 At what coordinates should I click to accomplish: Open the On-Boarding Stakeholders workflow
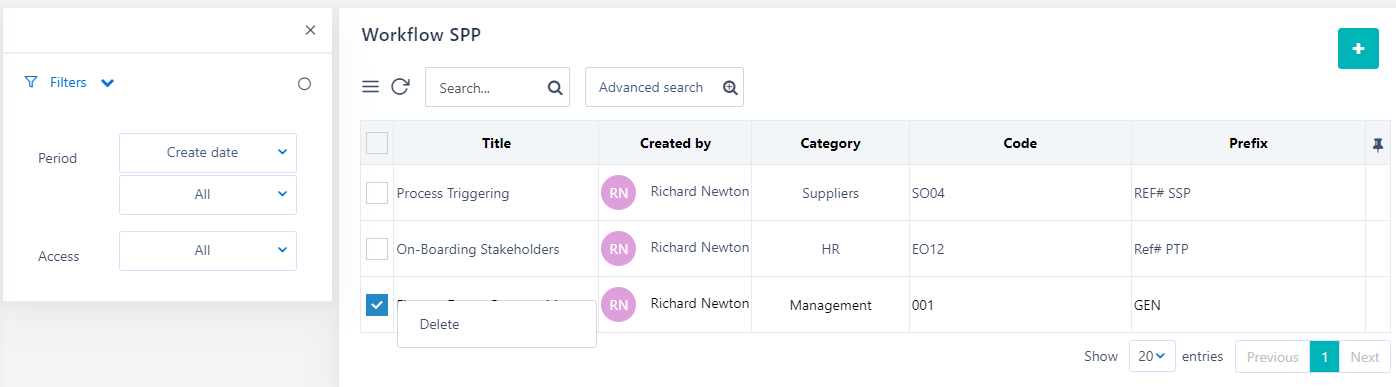coord(478,249)
